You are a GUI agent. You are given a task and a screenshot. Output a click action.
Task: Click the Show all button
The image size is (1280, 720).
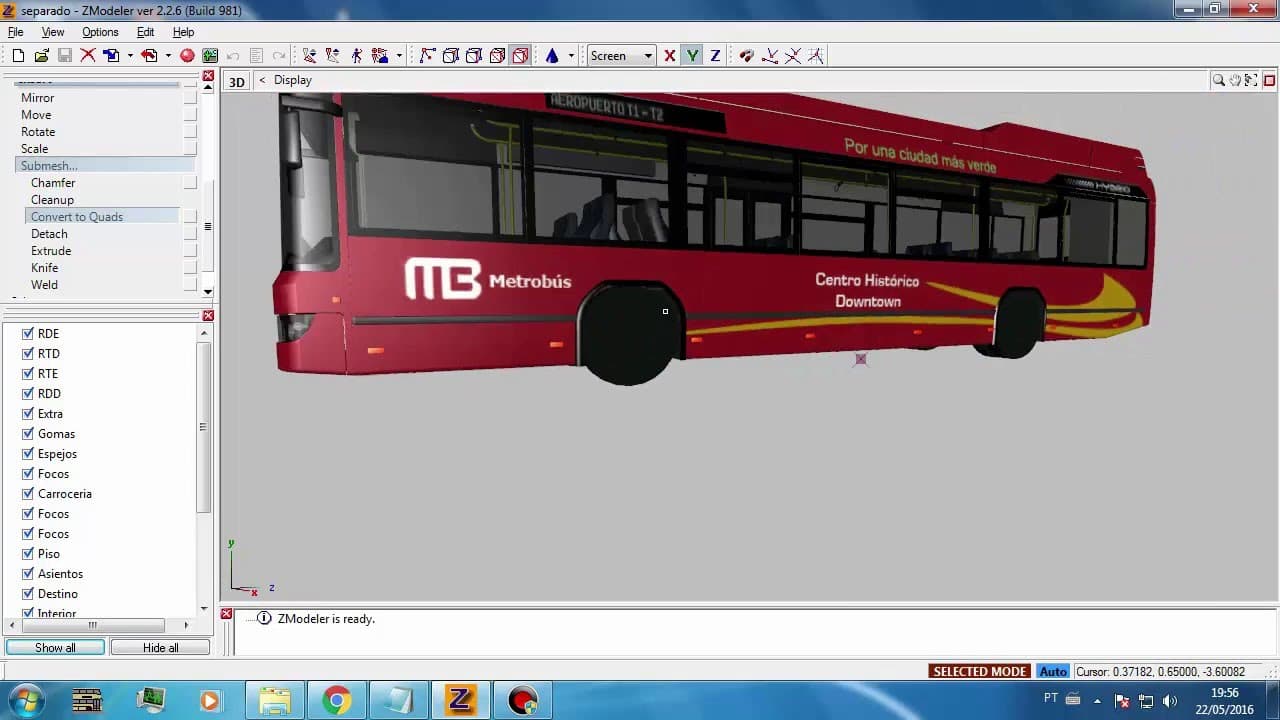[x=55, y=648]
